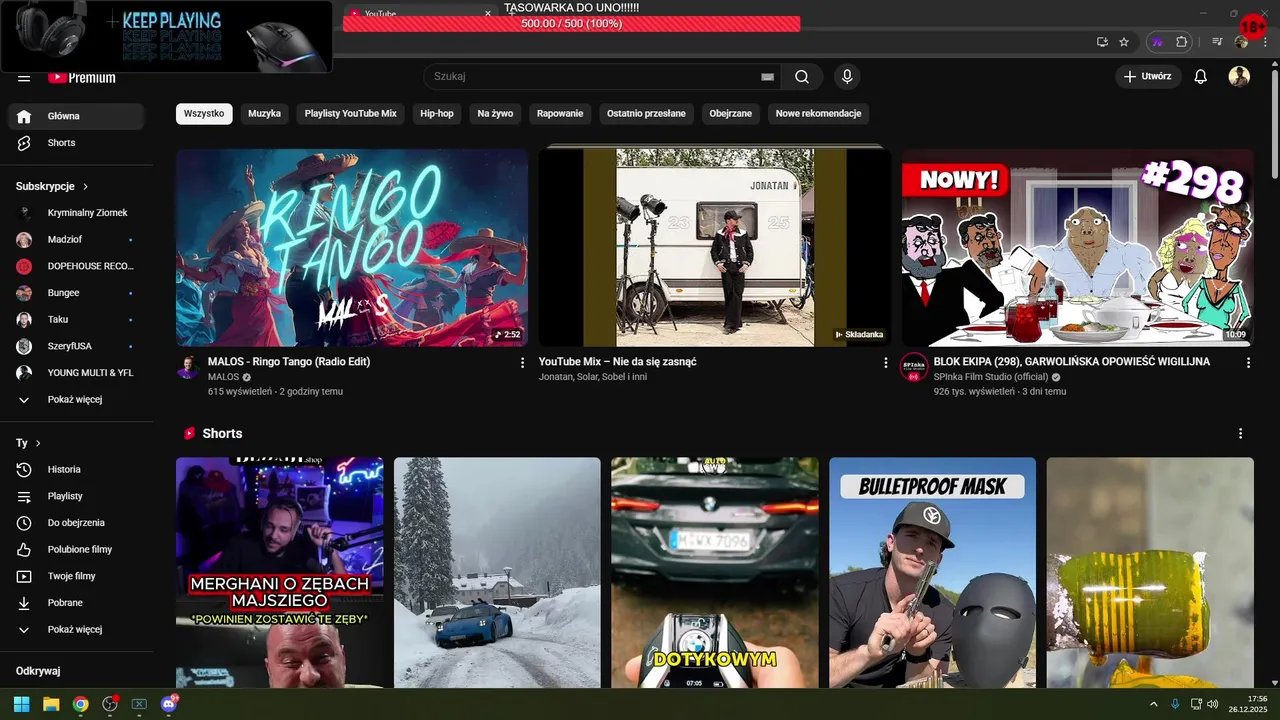Click the purple 7tv extension icon

point(1158,42)
